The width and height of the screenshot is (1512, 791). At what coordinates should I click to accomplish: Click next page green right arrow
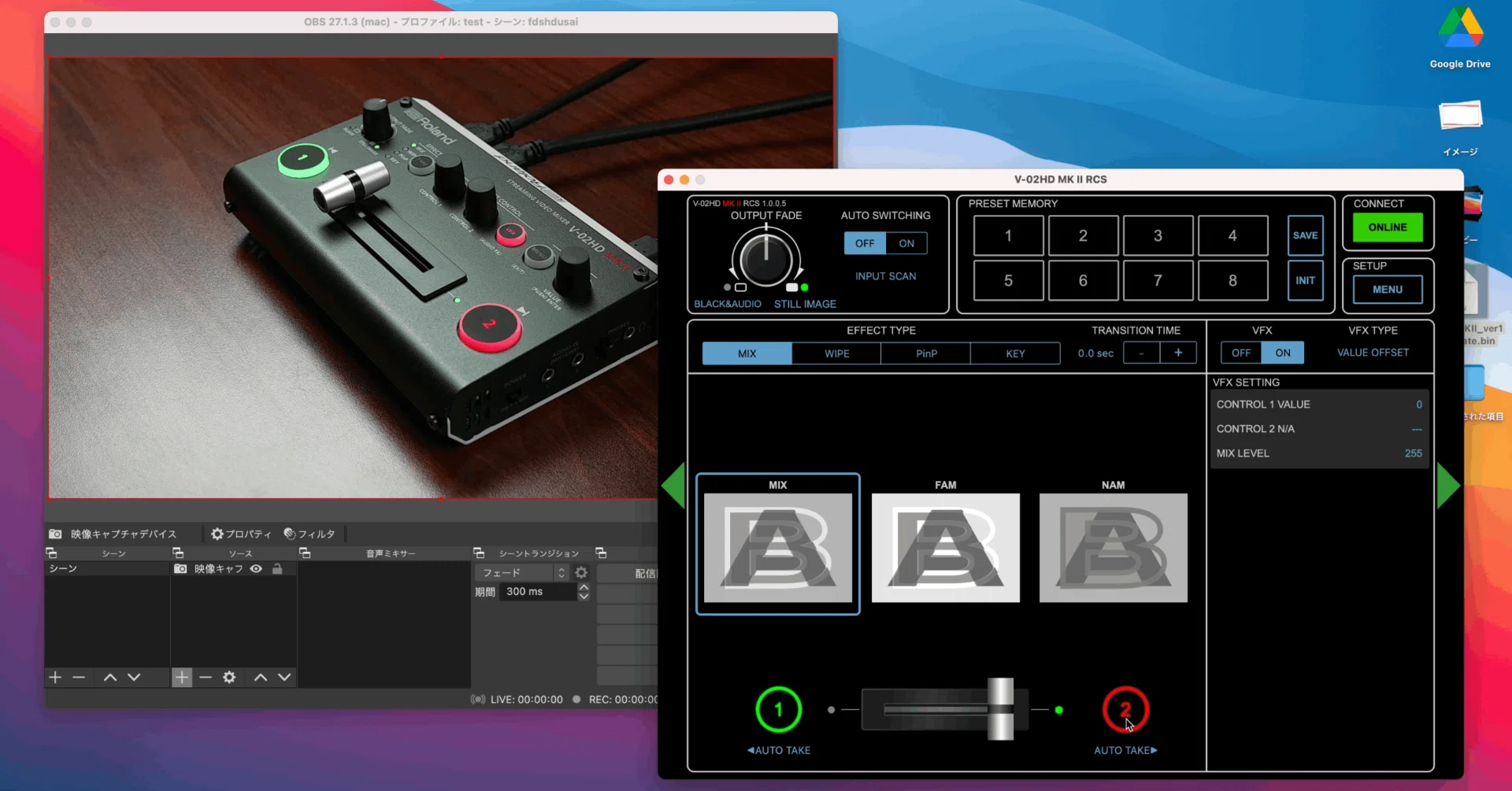point(1449,486)
